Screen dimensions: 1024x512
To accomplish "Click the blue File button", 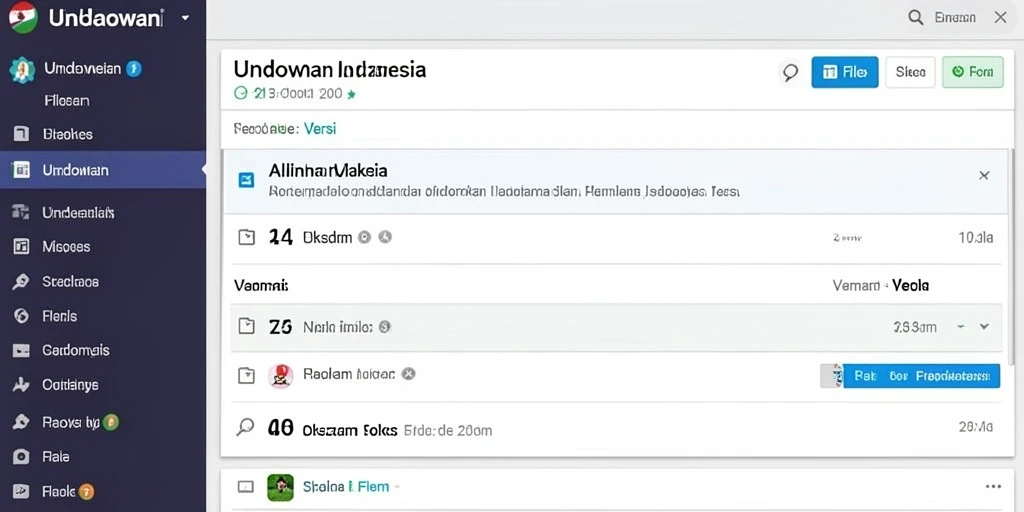I will (844, 72).
